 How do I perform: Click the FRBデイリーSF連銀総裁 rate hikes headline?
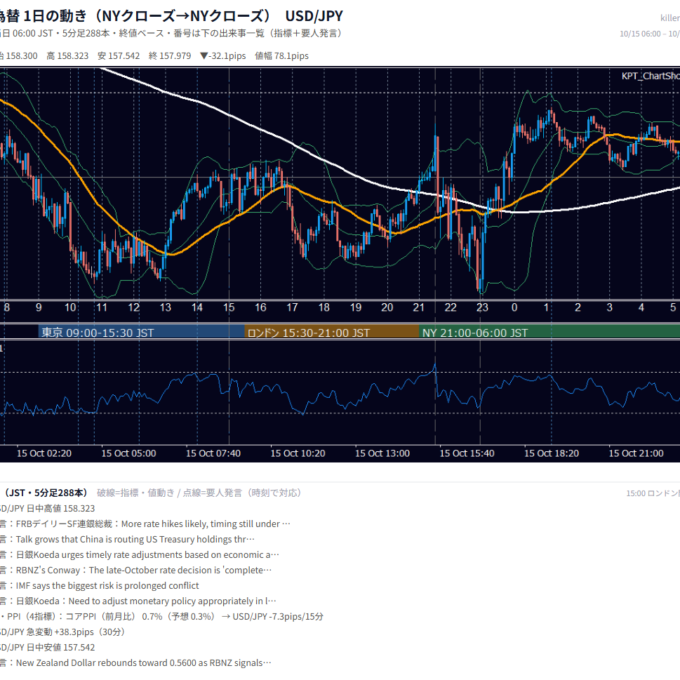point(145,524)
